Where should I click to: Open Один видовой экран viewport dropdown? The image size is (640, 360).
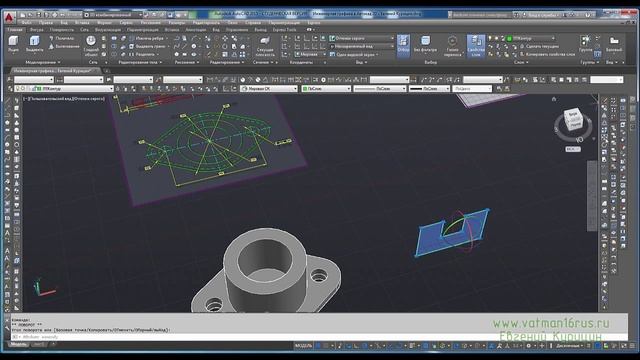[x=354, y=54]
